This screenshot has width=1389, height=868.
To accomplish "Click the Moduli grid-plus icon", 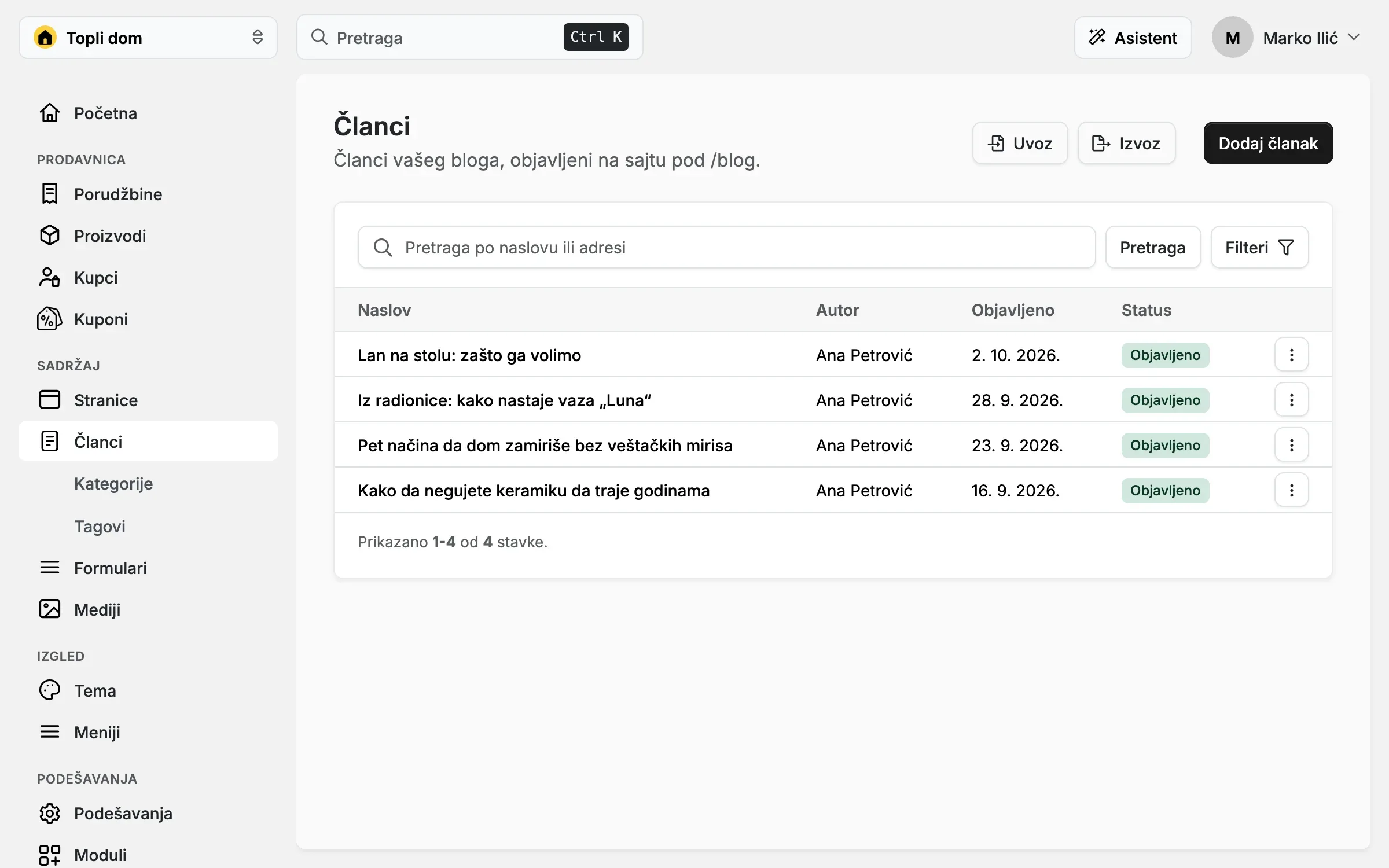I will [x=50, y=855].
